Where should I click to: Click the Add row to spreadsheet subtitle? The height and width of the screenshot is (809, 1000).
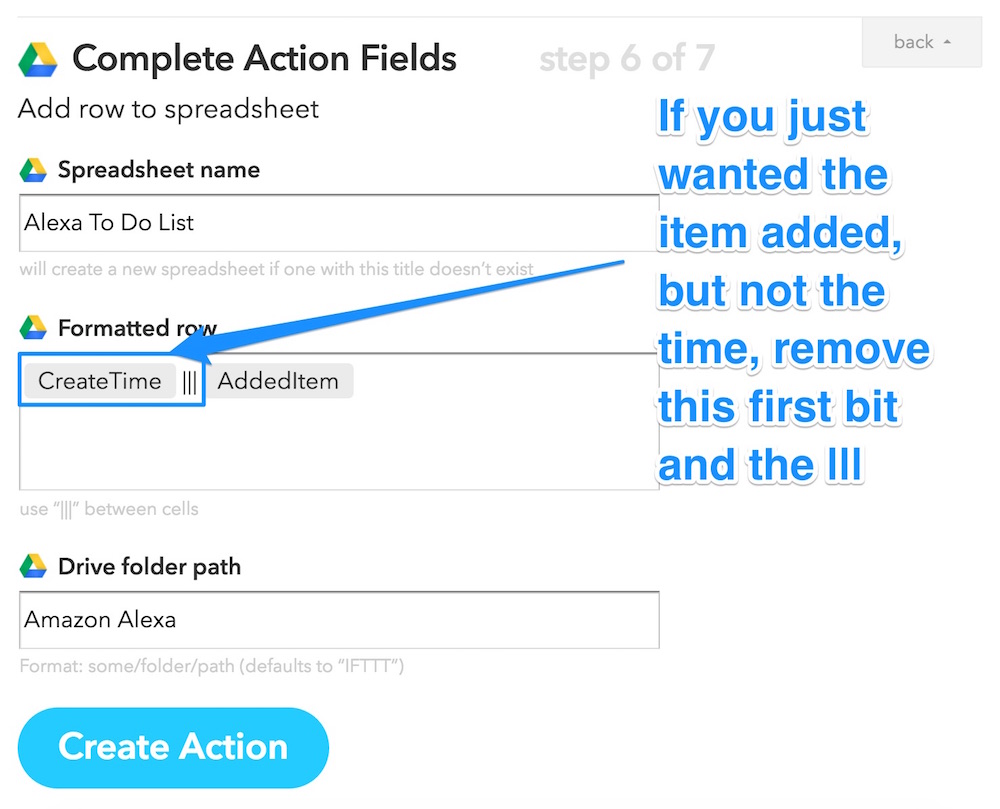(168, 109)
